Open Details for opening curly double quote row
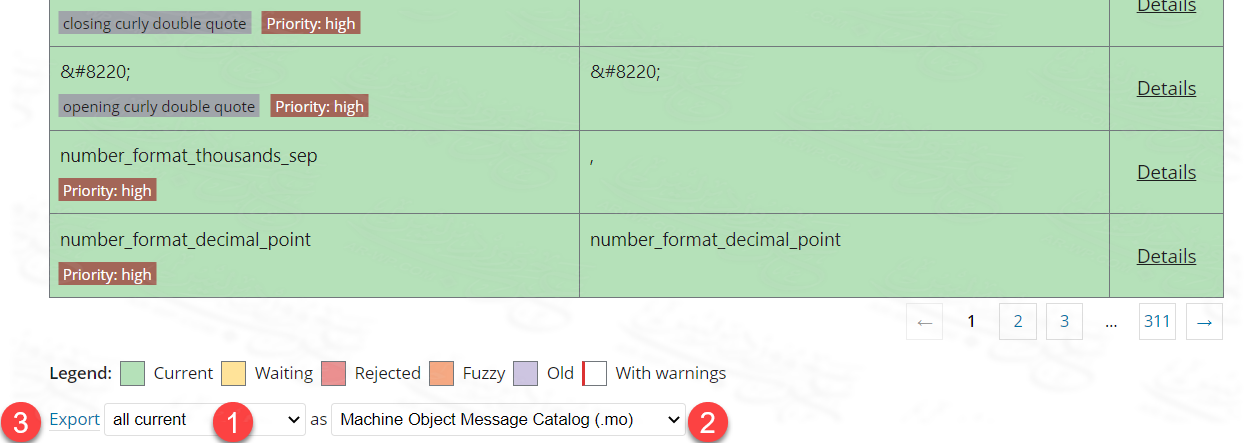The height and width of the screenshot is (443, 1258). [1166, 88]
